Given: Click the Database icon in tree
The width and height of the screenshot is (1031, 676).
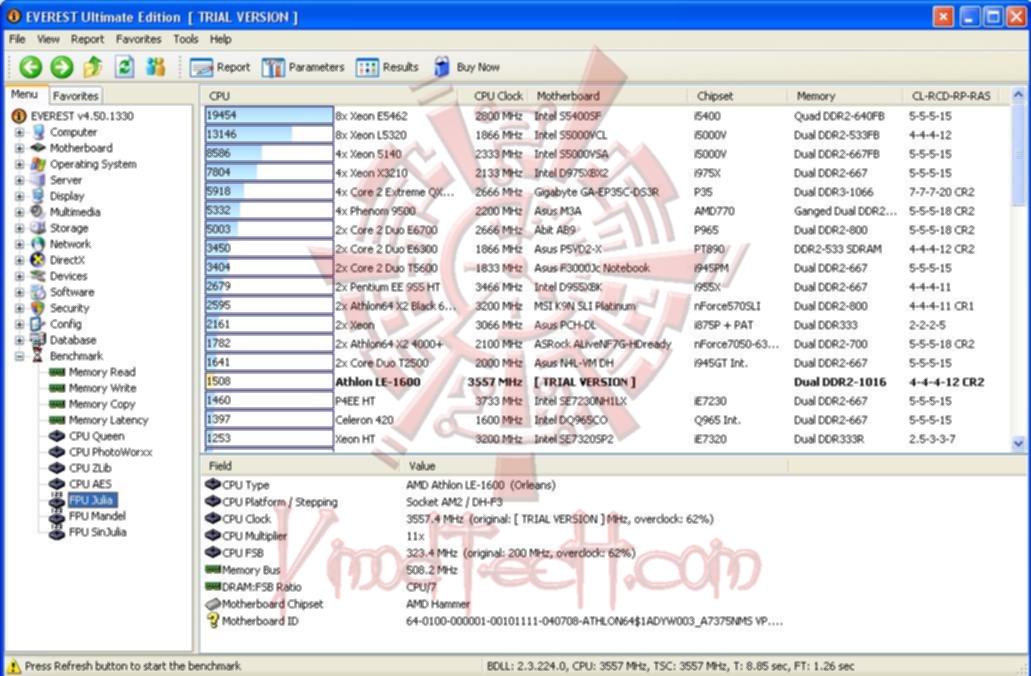Looking at the screenshot, I should (x=38, y=340).
